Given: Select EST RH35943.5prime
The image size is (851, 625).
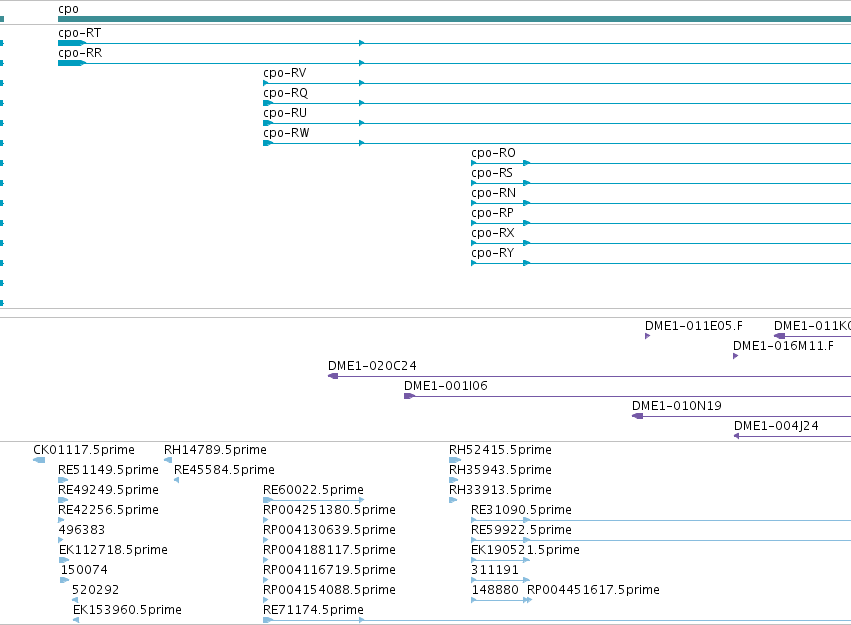Looking at the screenshot, I should (x=500, y=470).
